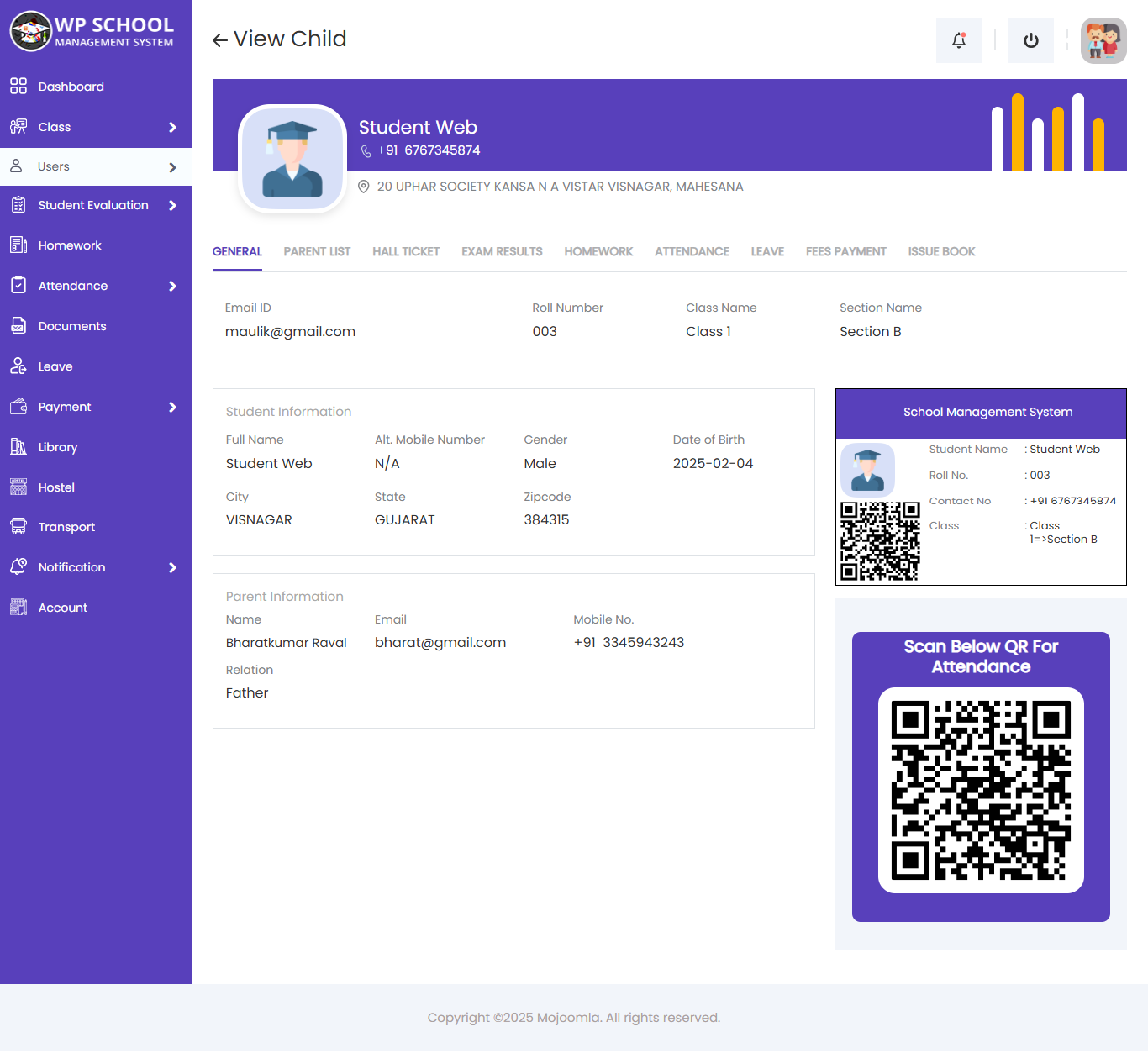
Task: Click the location pin icon by address
Action: pos(364,187)
